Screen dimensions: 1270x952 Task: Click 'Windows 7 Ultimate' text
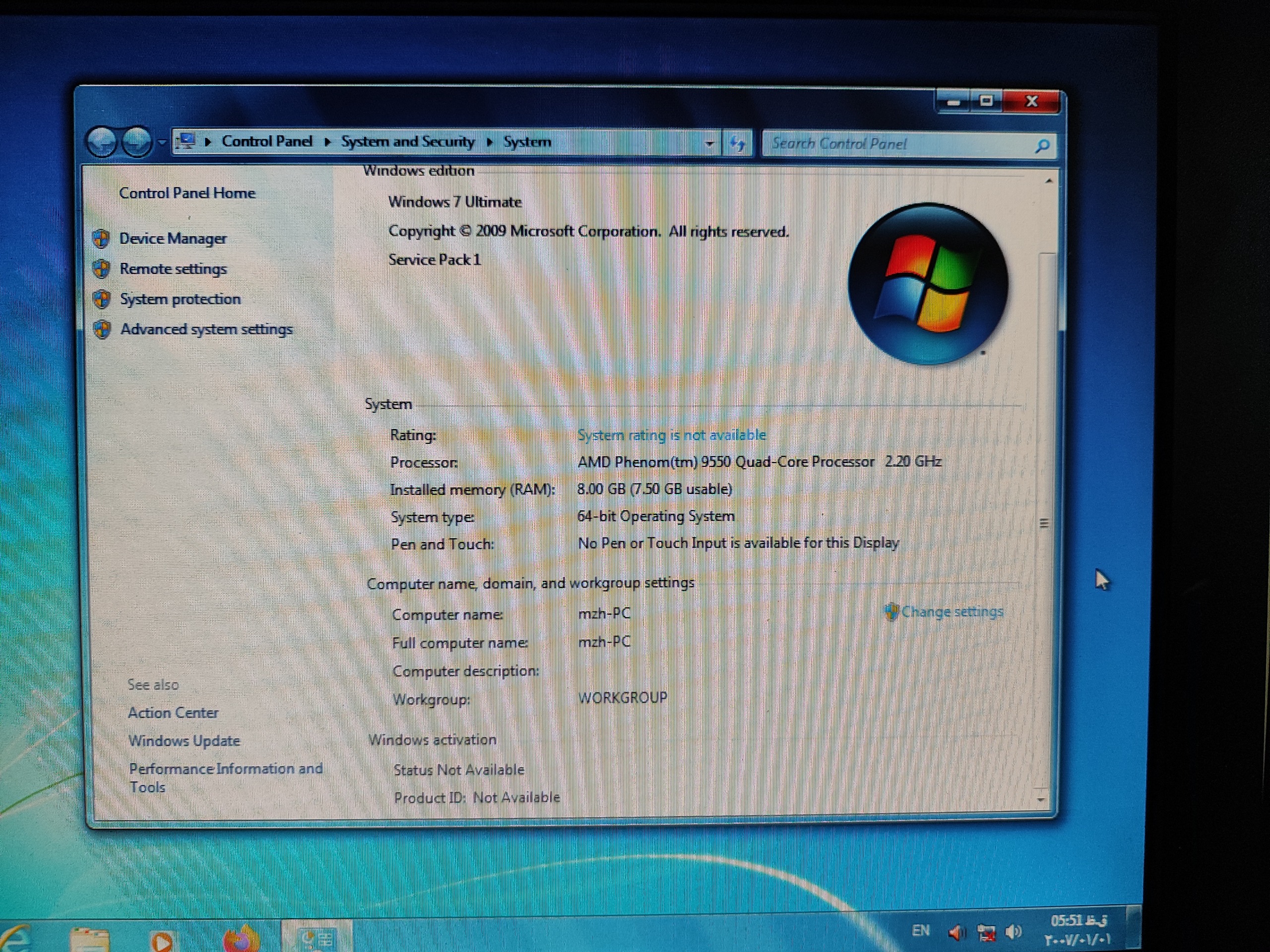click(x=455, y=202)
